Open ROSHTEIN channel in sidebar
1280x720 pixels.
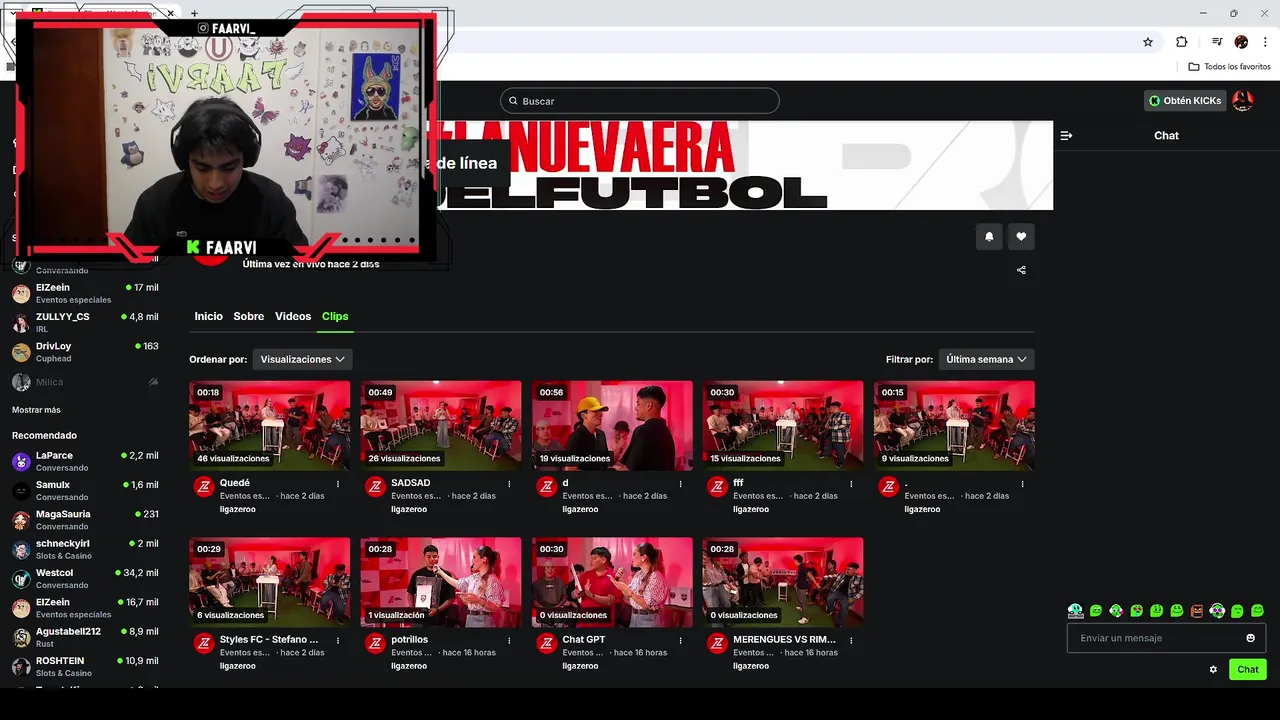pos(85,667)
